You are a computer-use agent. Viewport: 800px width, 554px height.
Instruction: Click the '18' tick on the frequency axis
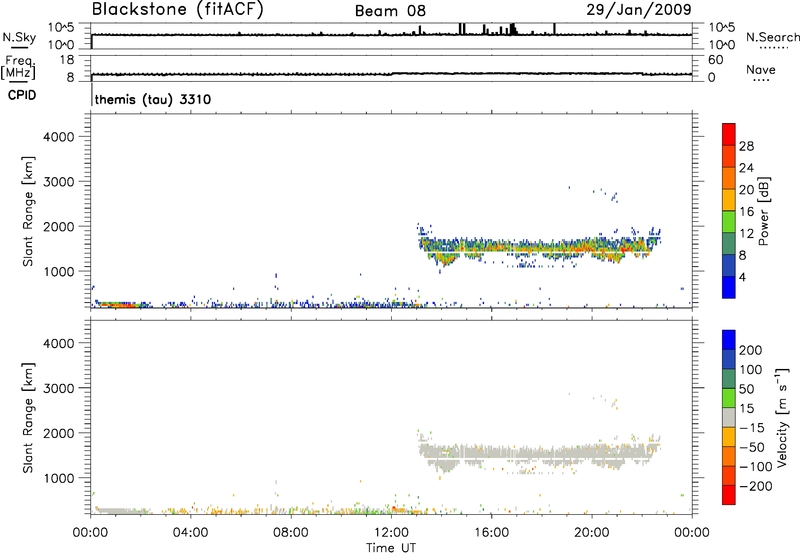click(x=67, y=60)
